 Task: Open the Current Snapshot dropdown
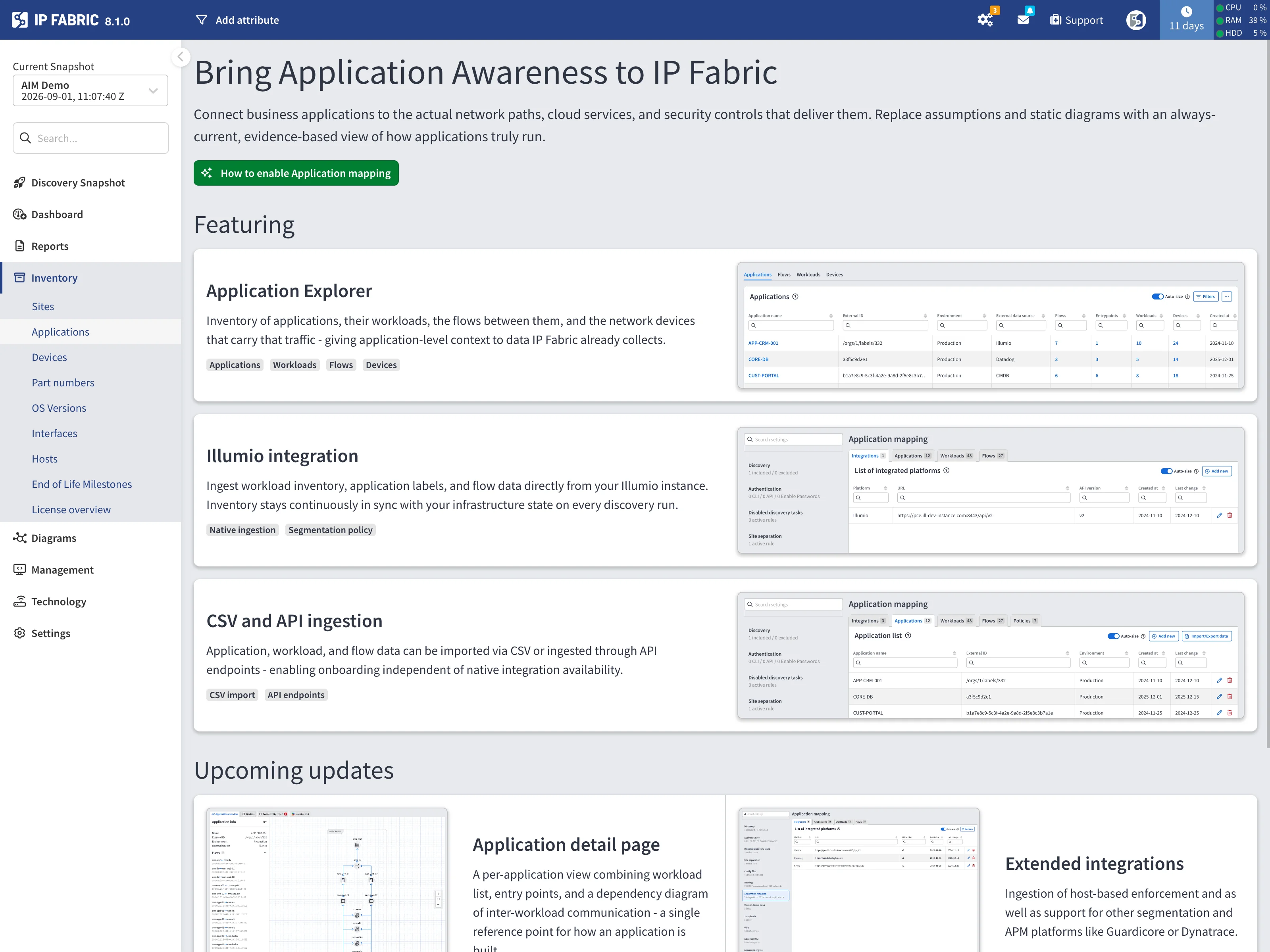90,91
